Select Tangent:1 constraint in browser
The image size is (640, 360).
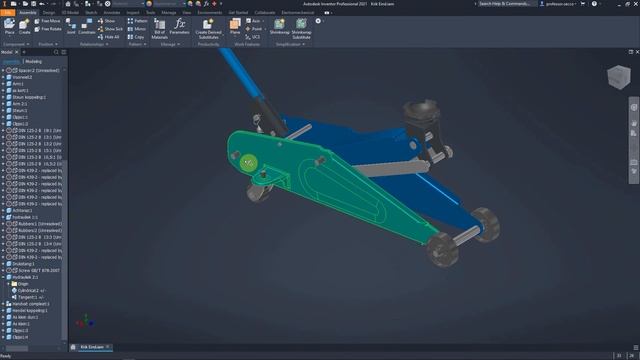(x=31, y=297)
